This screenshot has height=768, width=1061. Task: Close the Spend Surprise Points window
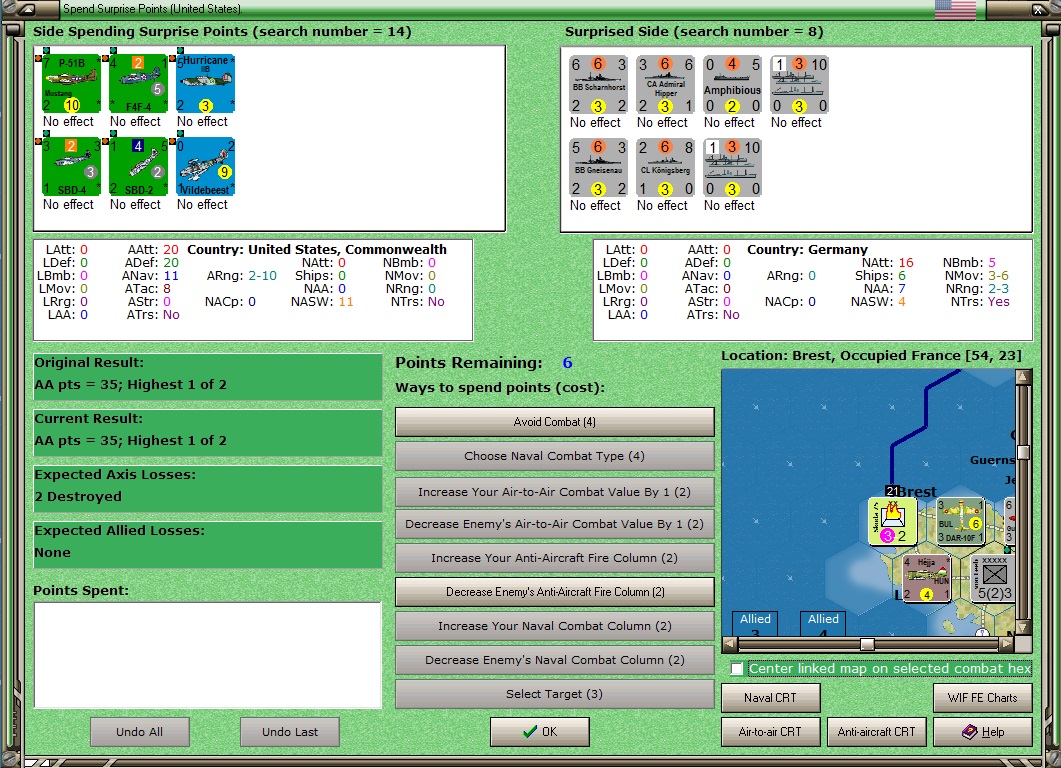[1039, 9]
